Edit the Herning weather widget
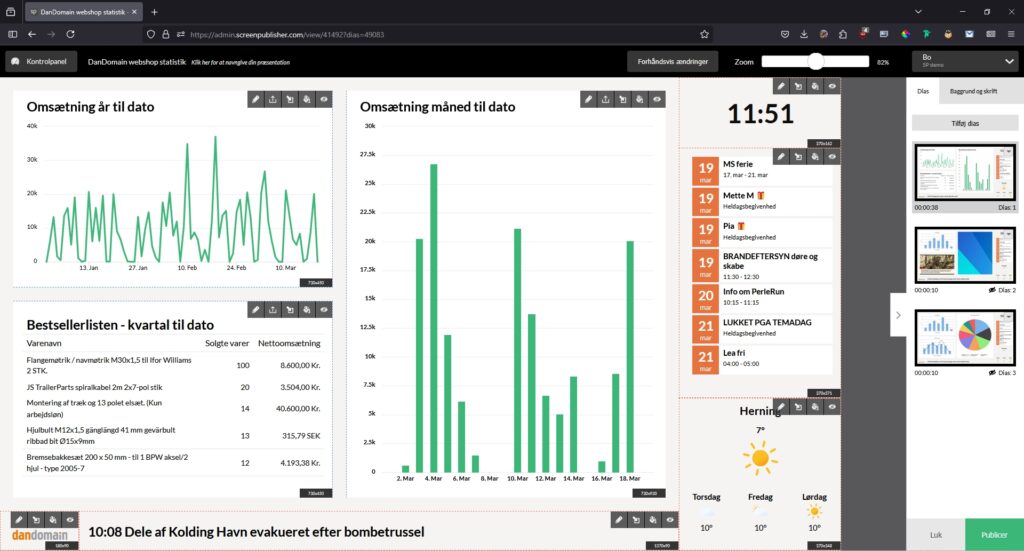This screenshot has height=551, width=1024. tap(781, 407)
